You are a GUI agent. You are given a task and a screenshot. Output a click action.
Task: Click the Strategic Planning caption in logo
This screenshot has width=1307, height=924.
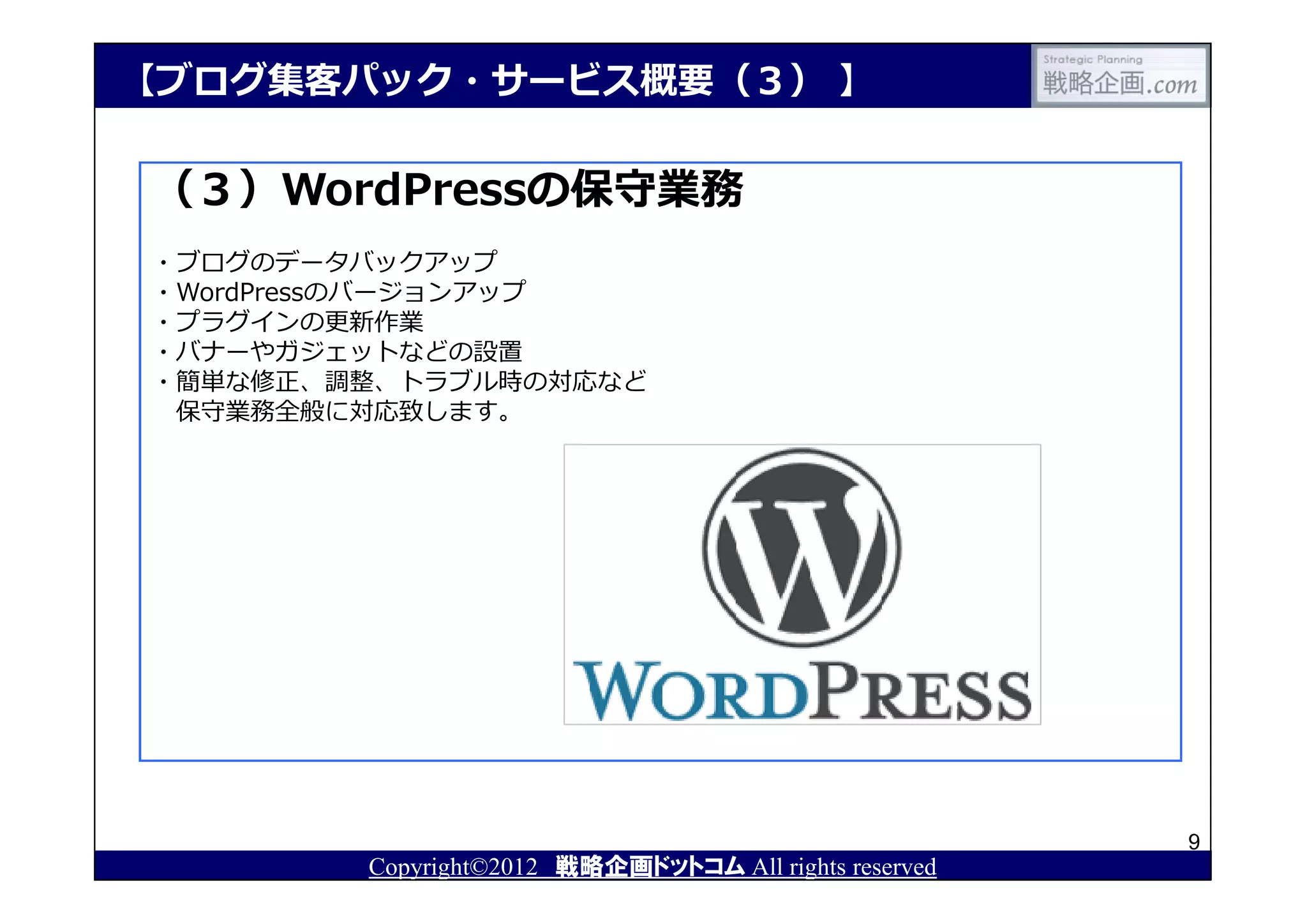coord(1093,59)
